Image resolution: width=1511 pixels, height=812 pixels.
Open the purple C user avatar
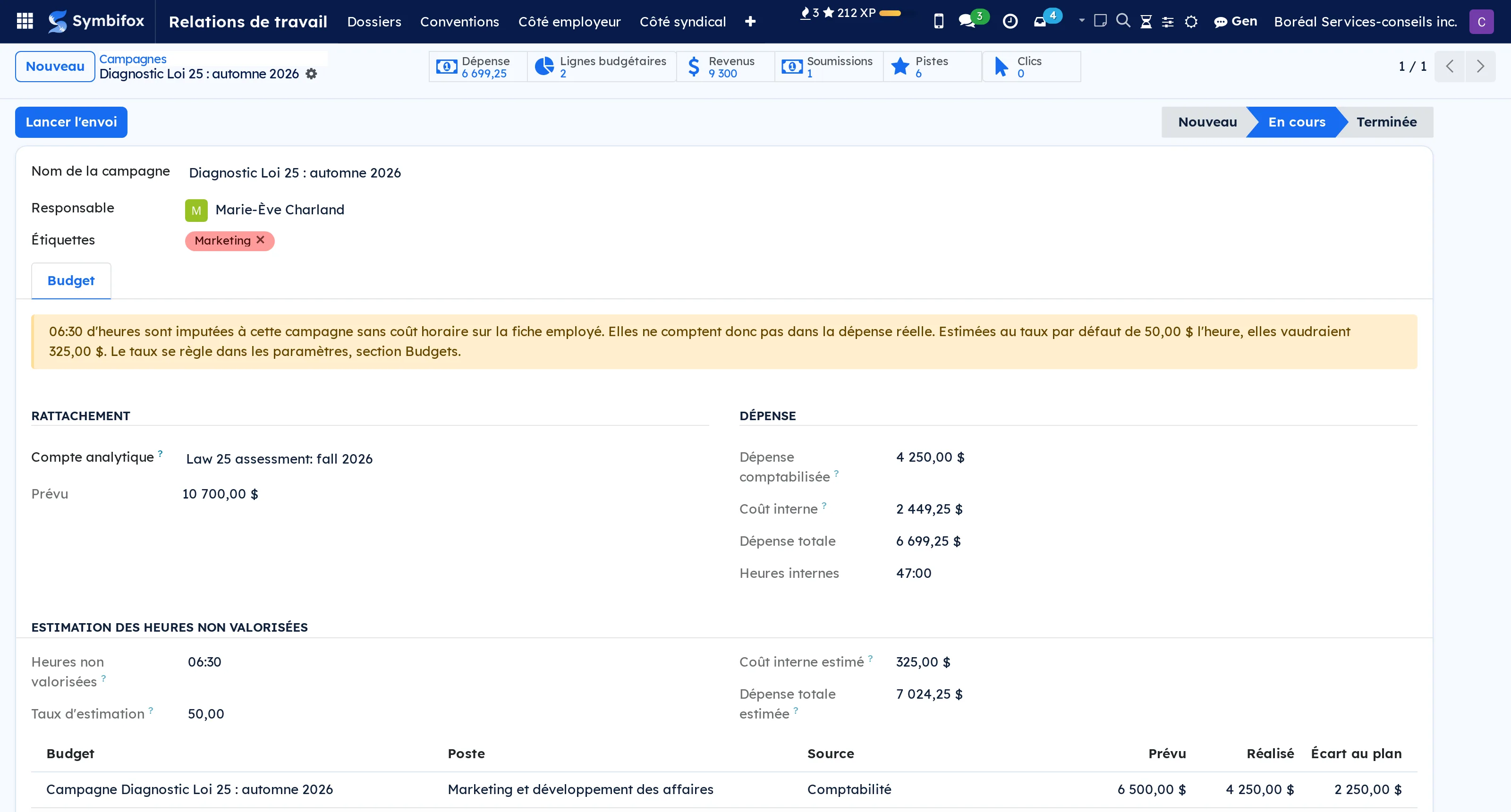click(x=1481, y=22)
